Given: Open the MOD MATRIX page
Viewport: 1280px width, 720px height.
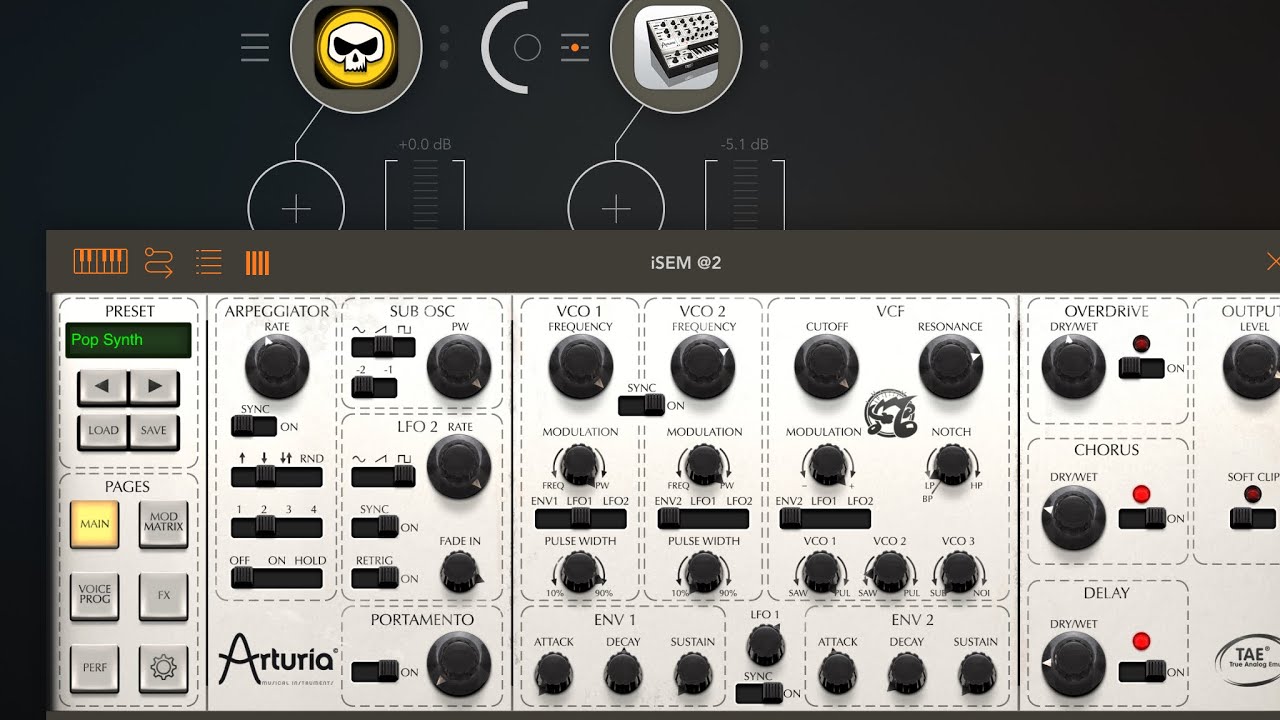Looking at the screenshot, I should point(163,524).
